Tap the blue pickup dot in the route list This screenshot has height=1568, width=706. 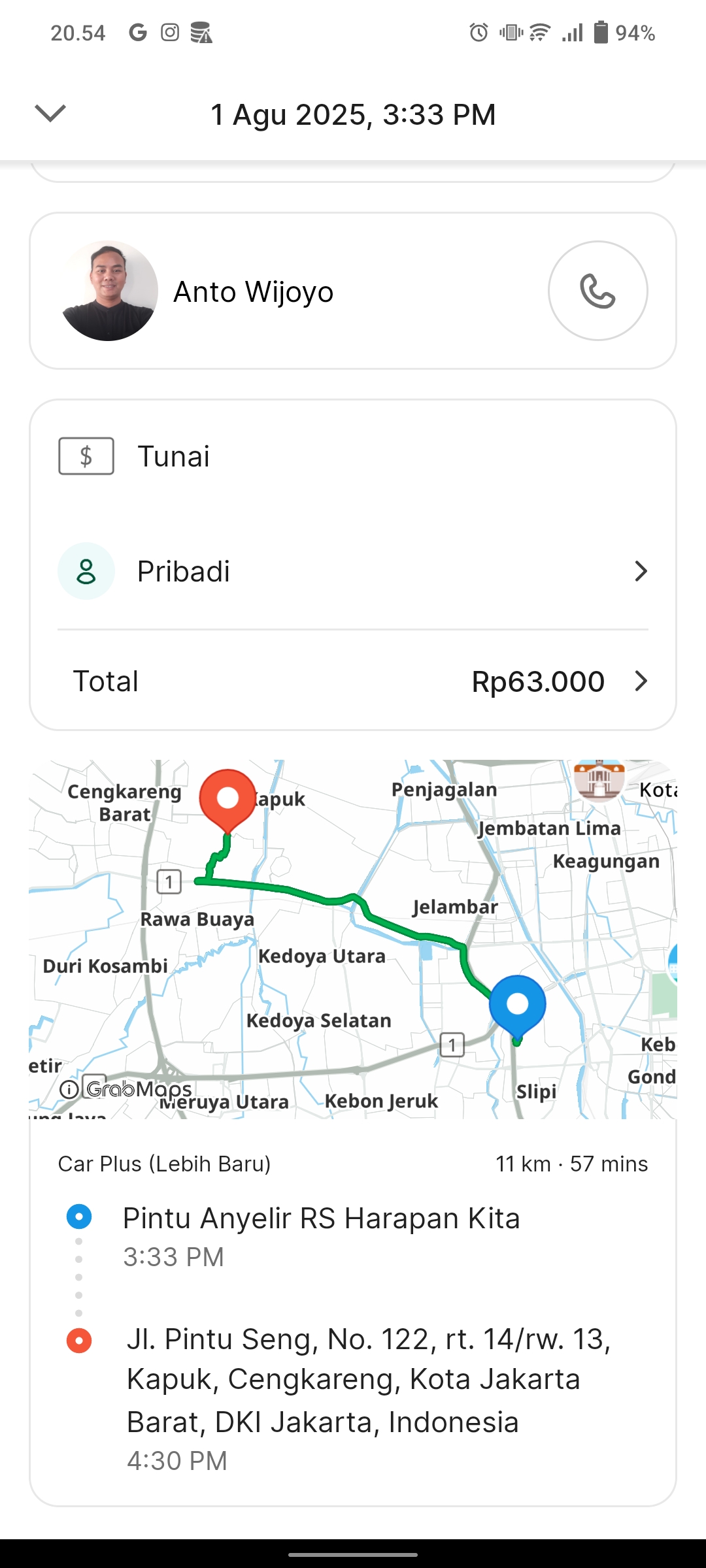click(79, 1217)
